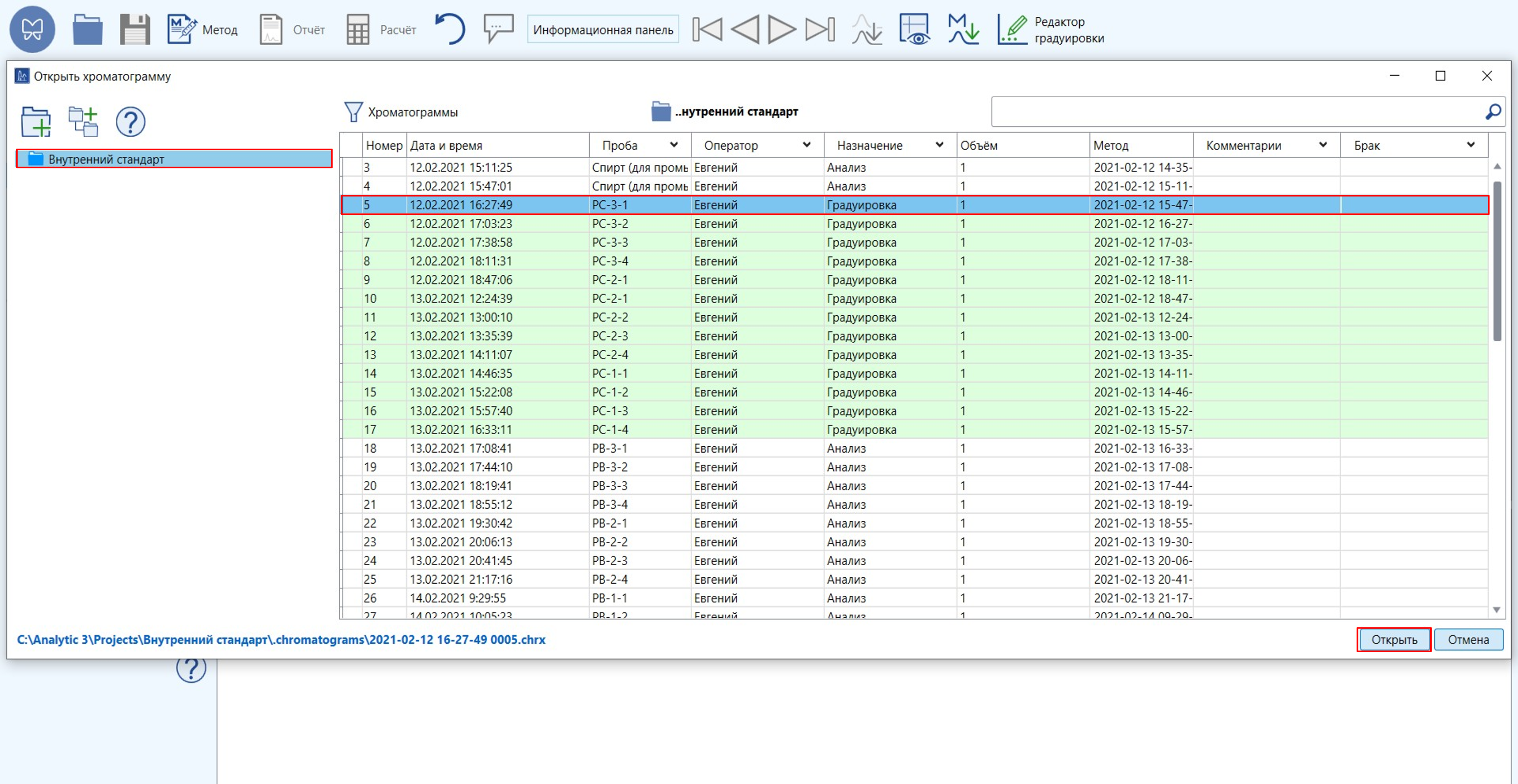Go to next chromatogram arrow
Screen dimensions: 1518x784
tap(781, 30)
